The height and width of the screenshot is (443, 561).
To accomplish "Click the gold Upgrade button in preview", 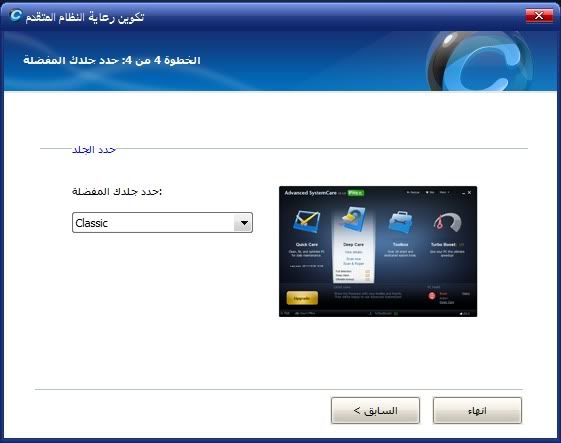I will pyautogui.click(x=302, y=298).
